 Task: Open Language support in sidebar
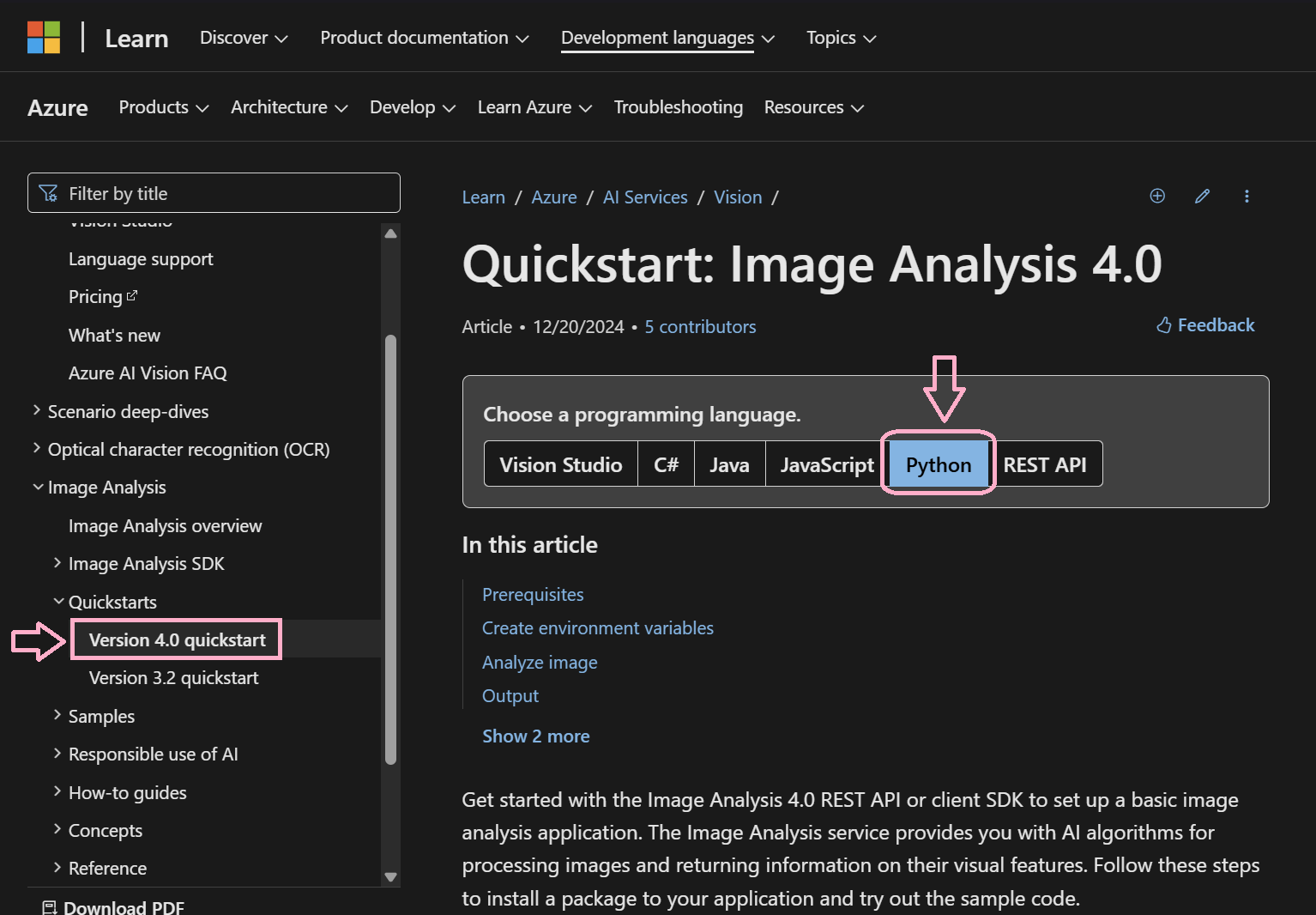(x=141, y=259)
